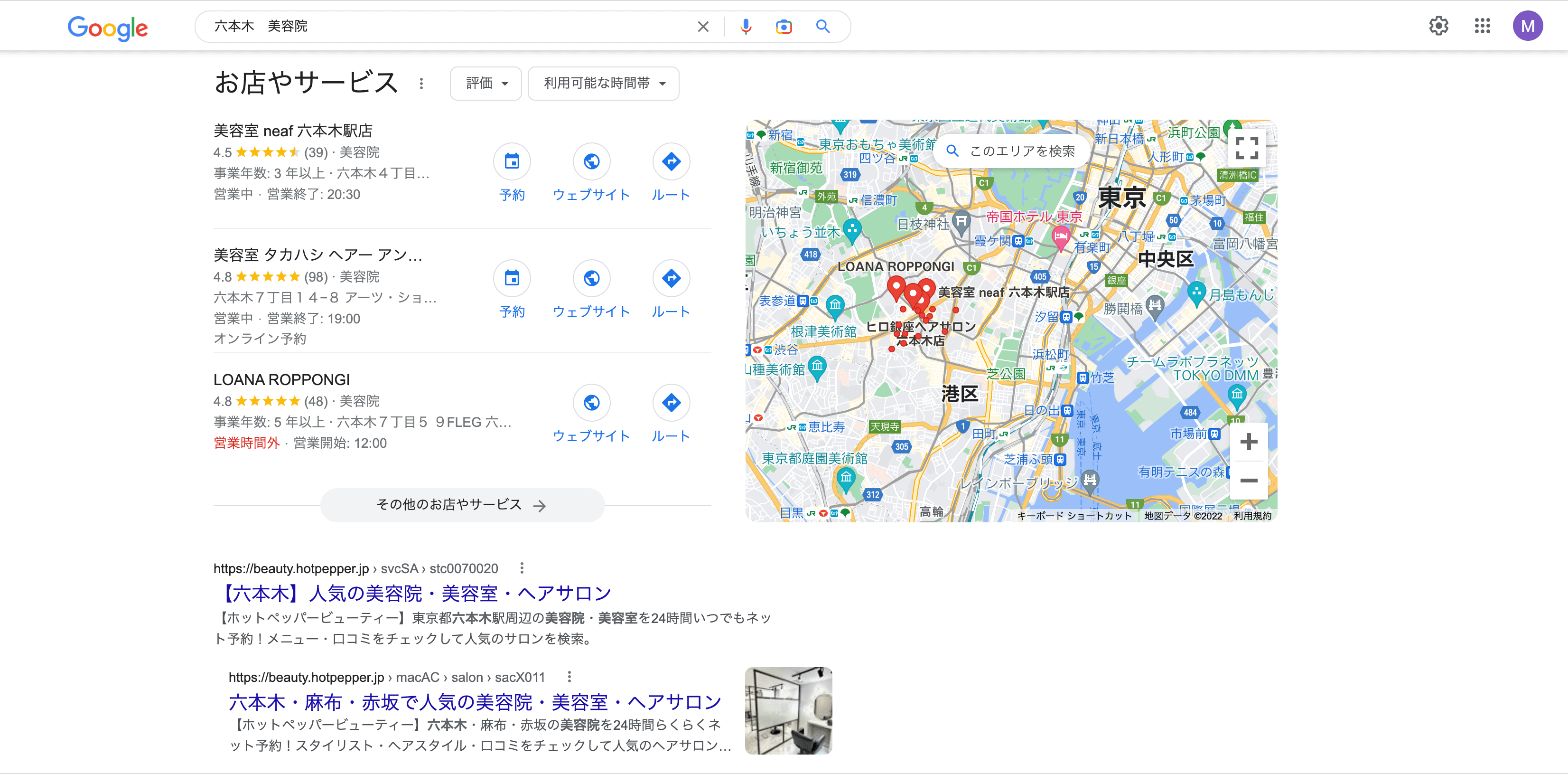Click 美容室 neaf 六本木駅店 map label

click(1003, 293)
